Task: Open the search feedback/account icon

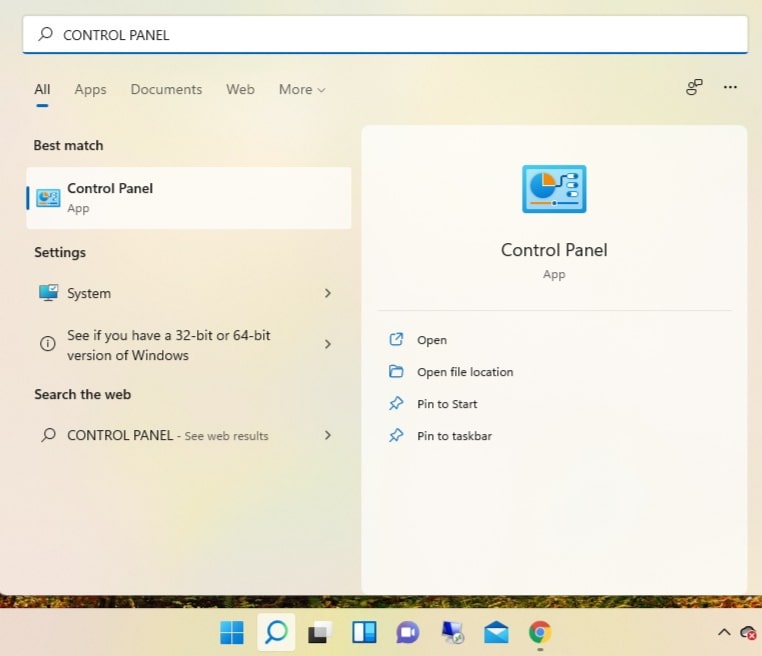Action: [x=694, y=87]
